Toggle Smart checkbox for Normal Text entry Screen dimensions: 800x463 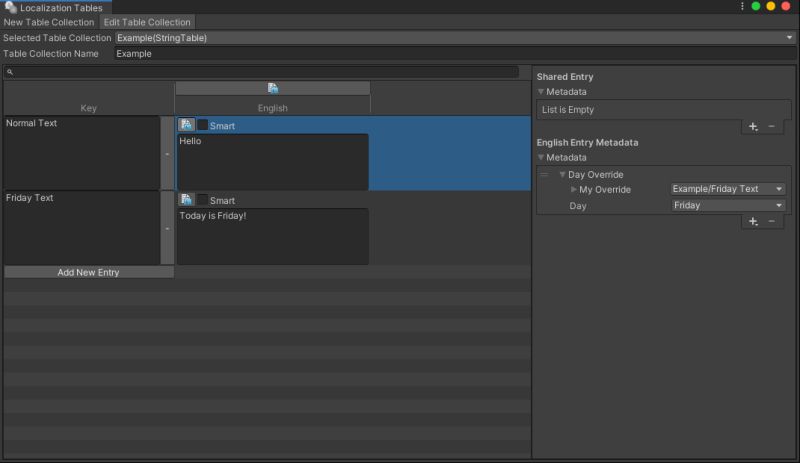(x=203, y=125)
